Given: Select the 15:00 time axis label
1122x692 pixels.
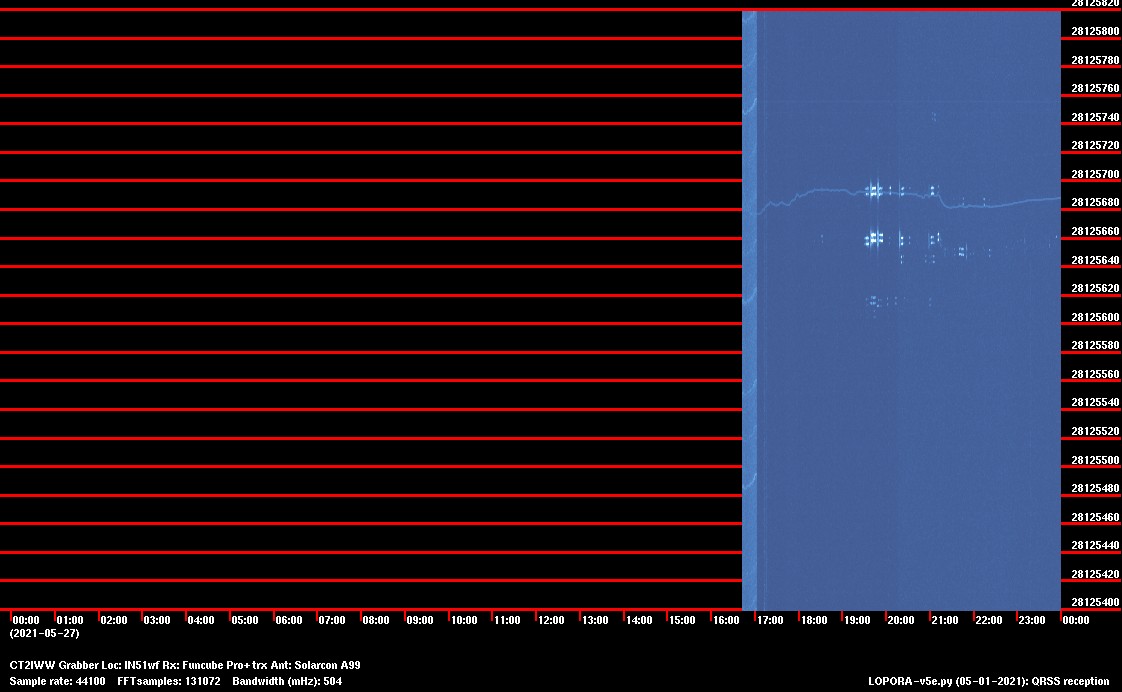Looking at the screenshot, I should (682, 620).
